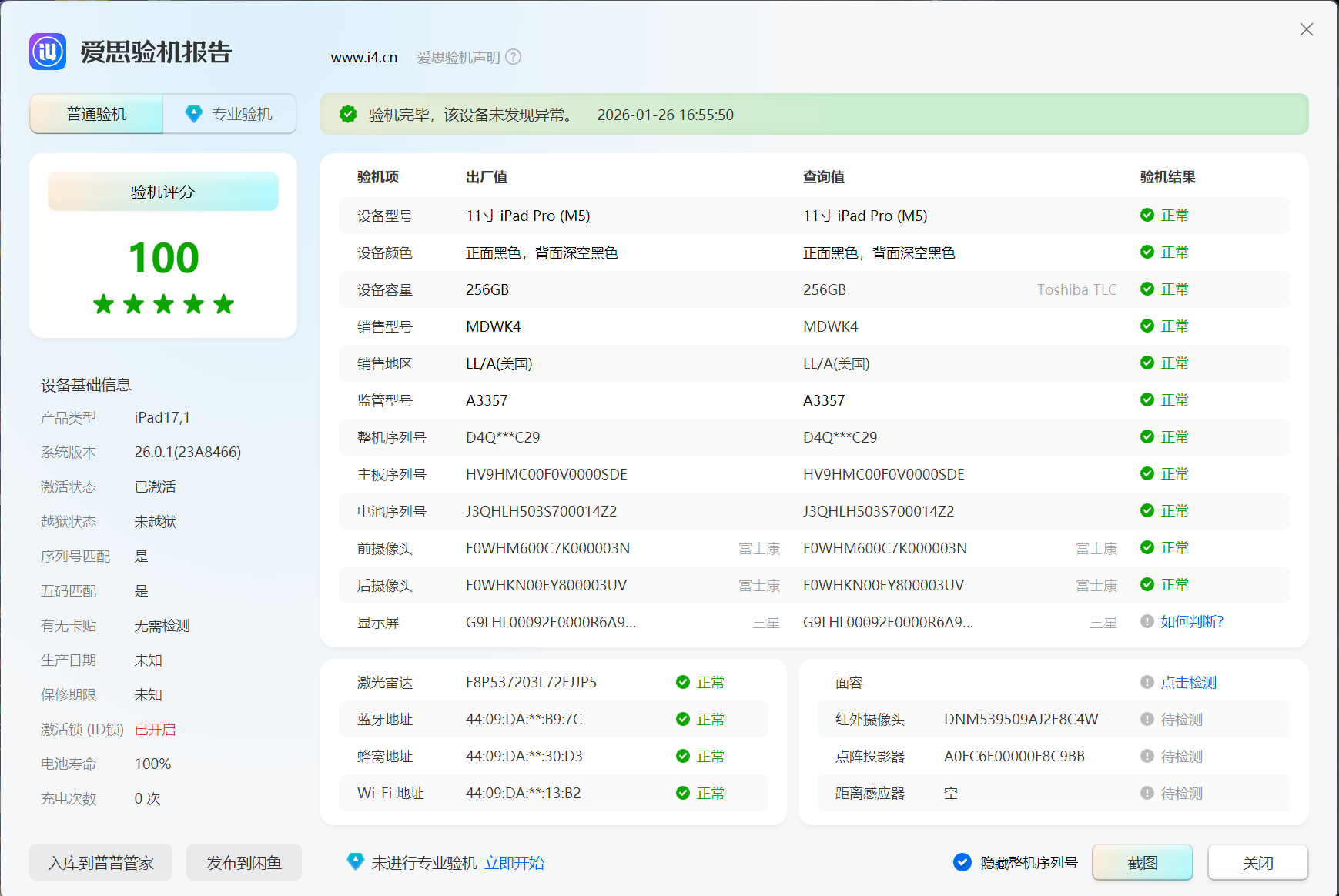Click the 入库到普普管家 button

(101, 862)
